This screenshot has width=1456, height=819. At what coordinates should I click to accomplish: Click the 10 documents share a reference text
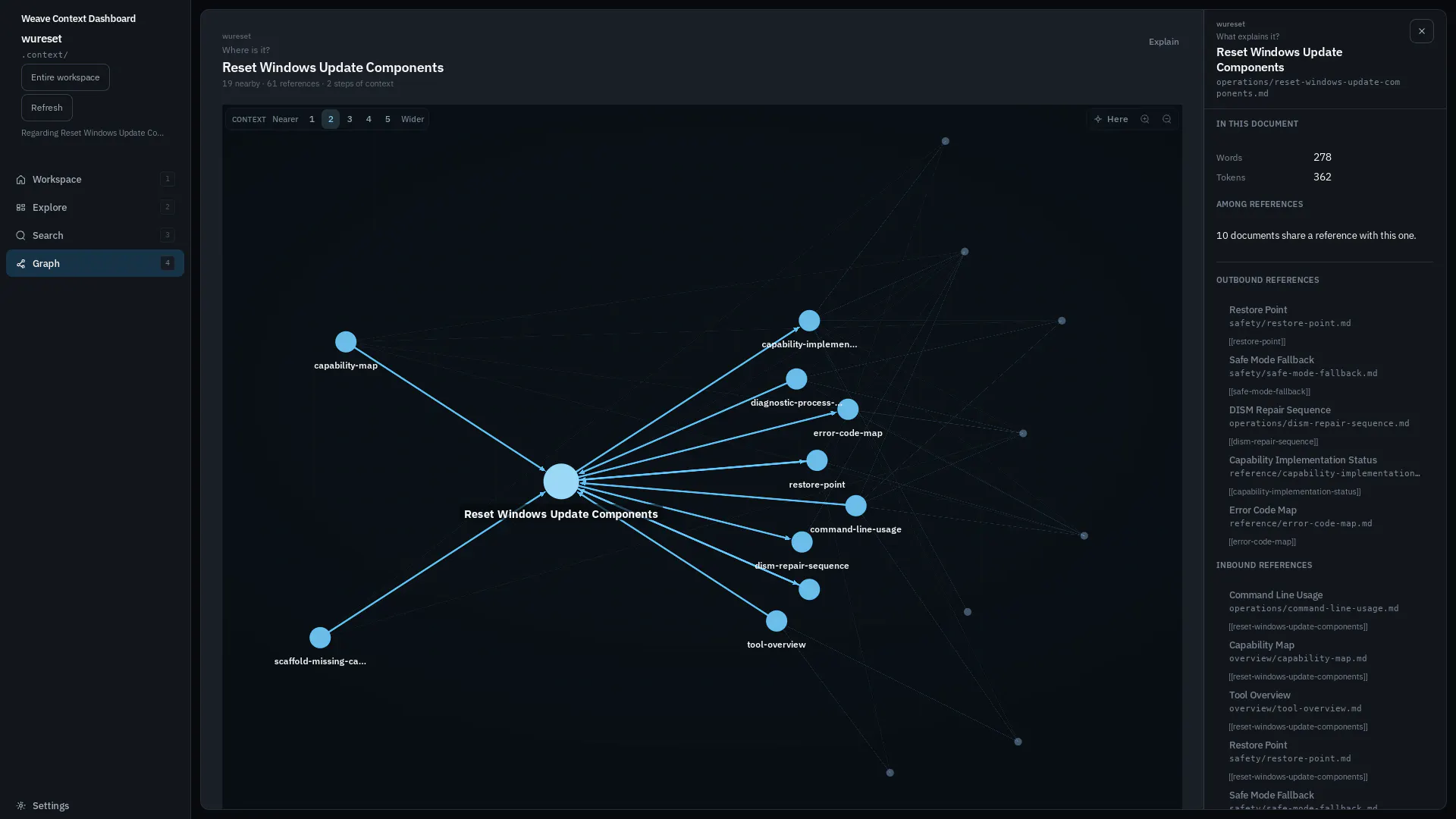pos(1316,236)
